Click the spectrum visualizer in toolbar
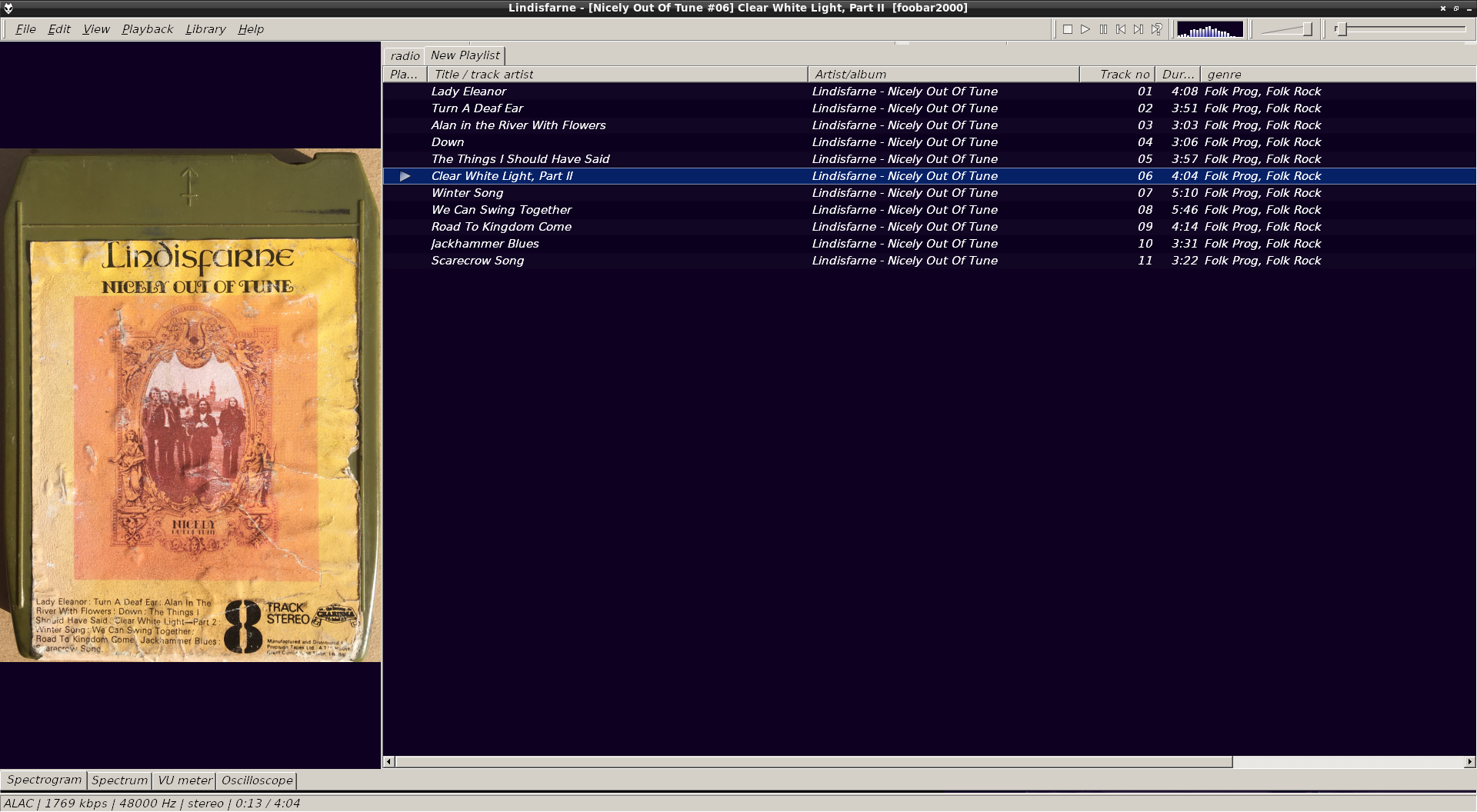The height and width of the screenshot is (812, 1477). (1210, 29)
